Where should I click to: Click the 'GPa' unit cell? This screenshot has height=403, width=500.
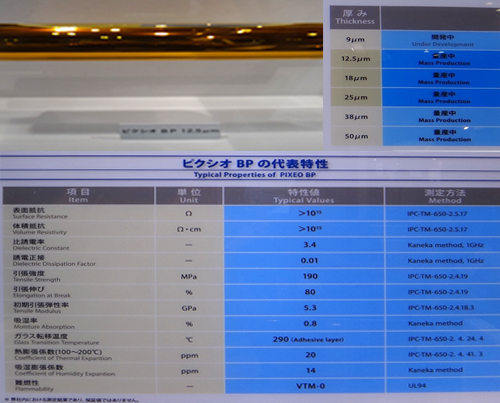189,308
